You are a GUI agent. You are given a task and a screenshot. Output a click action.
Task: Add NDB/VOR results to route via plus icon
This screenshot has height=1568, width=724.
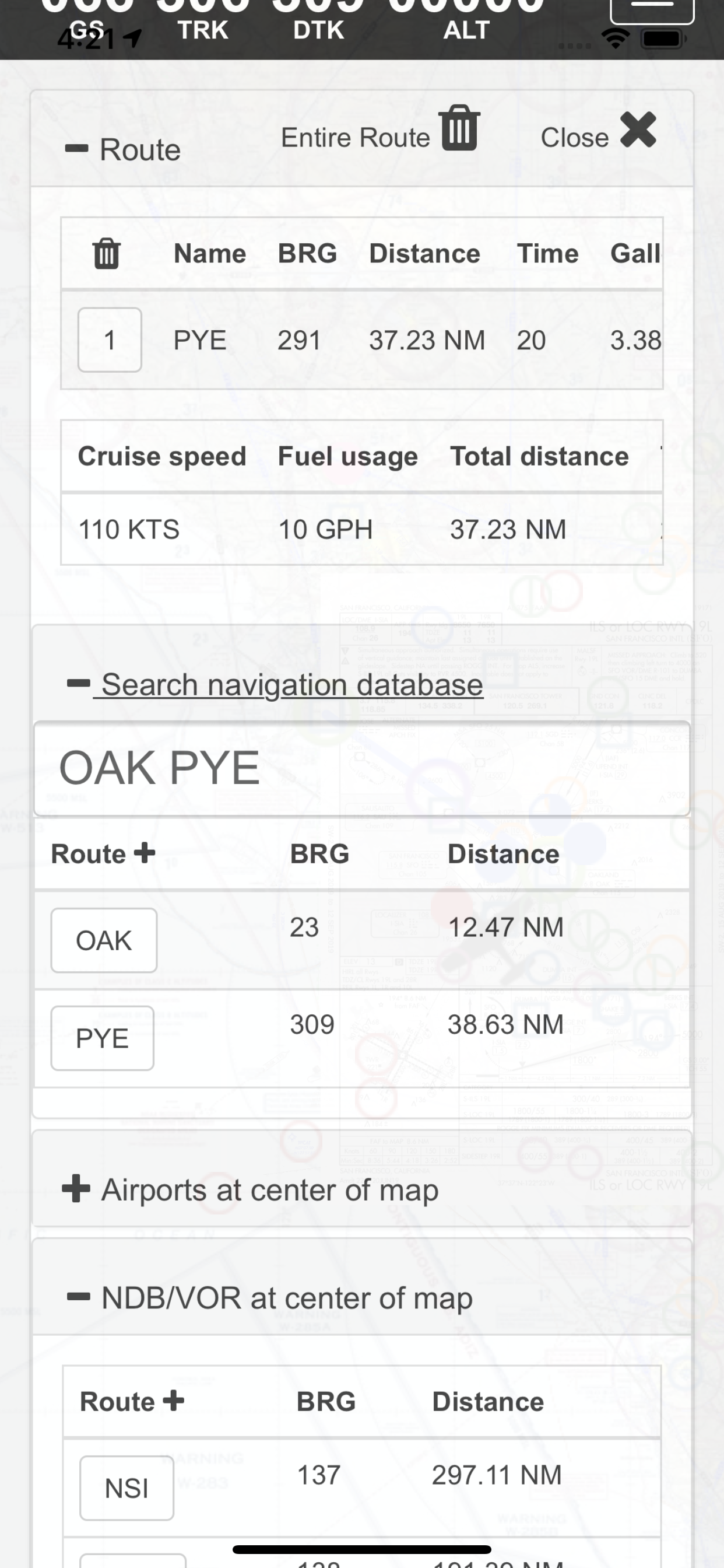174,1400
